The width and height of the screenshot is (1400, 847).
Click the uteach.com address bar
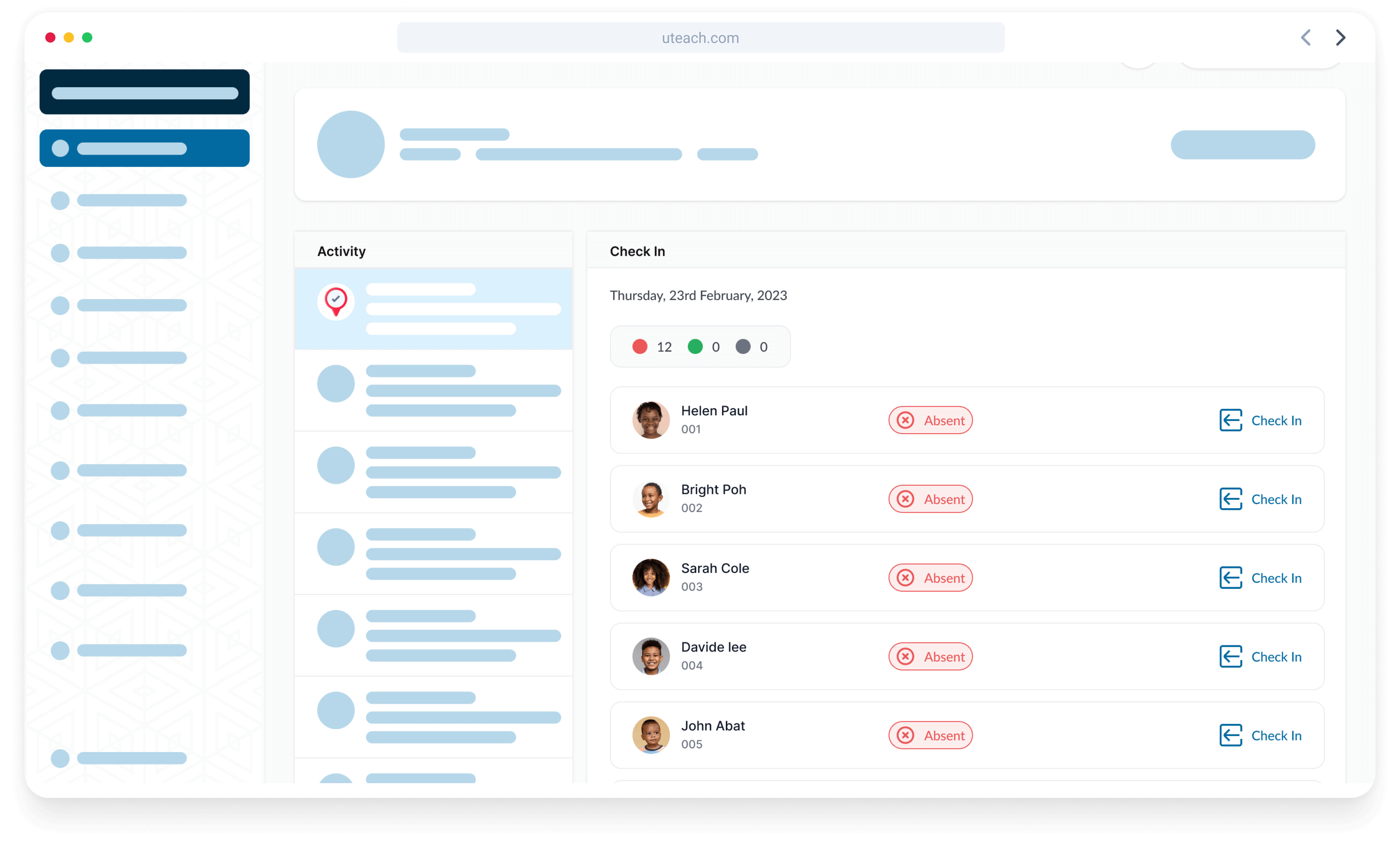(x=700, y=38)
